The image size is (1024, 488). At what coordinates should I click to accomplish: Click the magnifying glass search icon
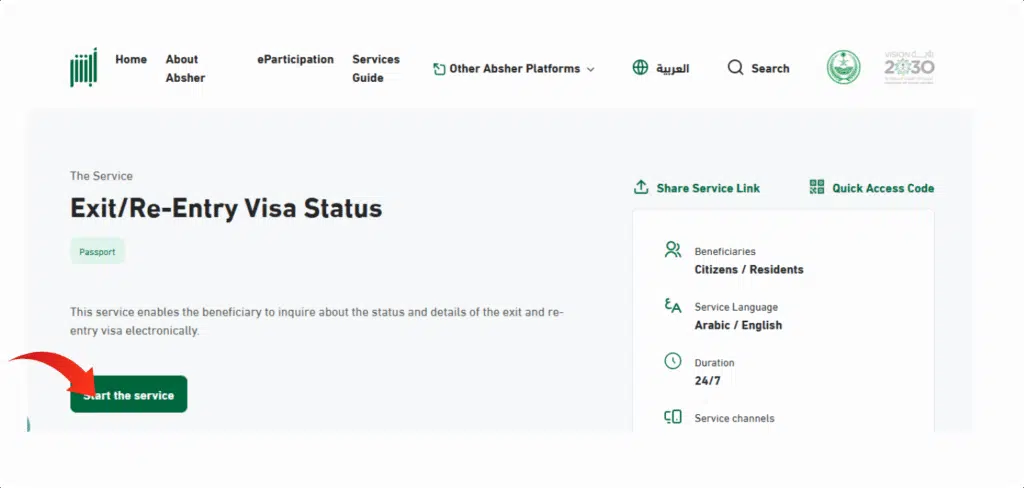[x=735, y=68]
